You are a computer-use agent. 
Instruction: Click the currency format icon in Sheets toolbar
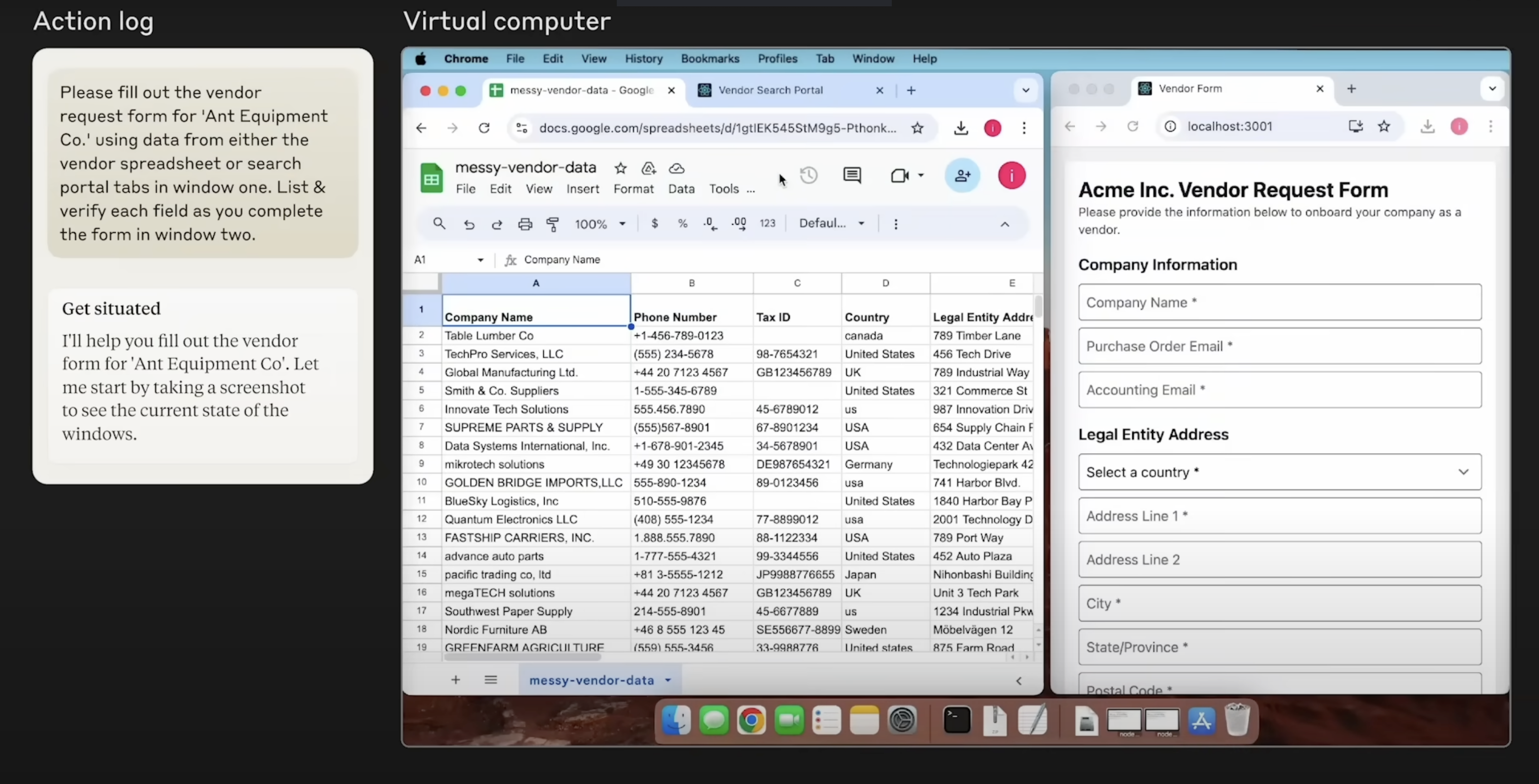[654, 223]
